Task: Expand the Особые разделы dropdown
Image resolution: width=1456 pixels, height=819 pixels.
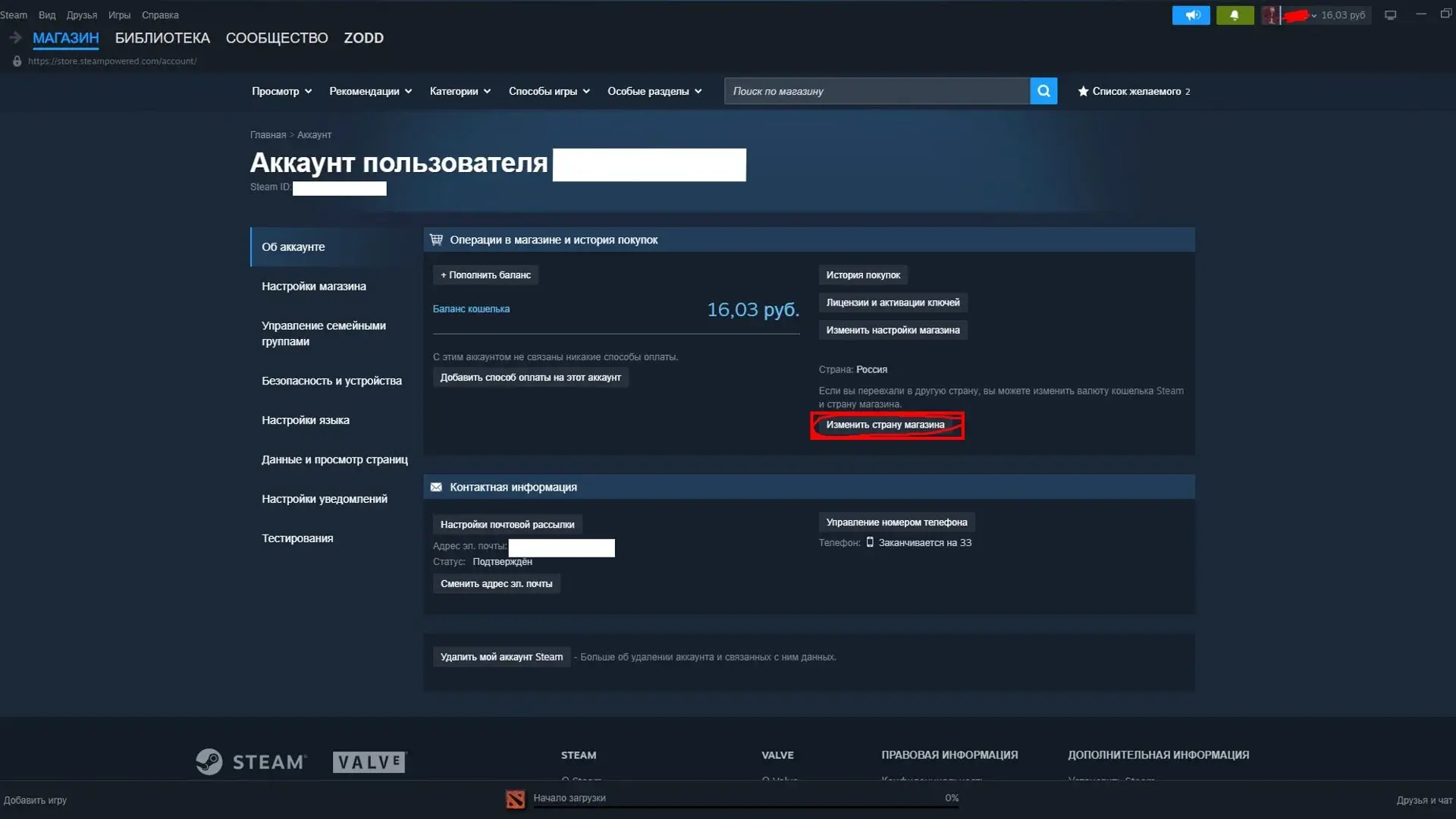Action: [654, 91]
